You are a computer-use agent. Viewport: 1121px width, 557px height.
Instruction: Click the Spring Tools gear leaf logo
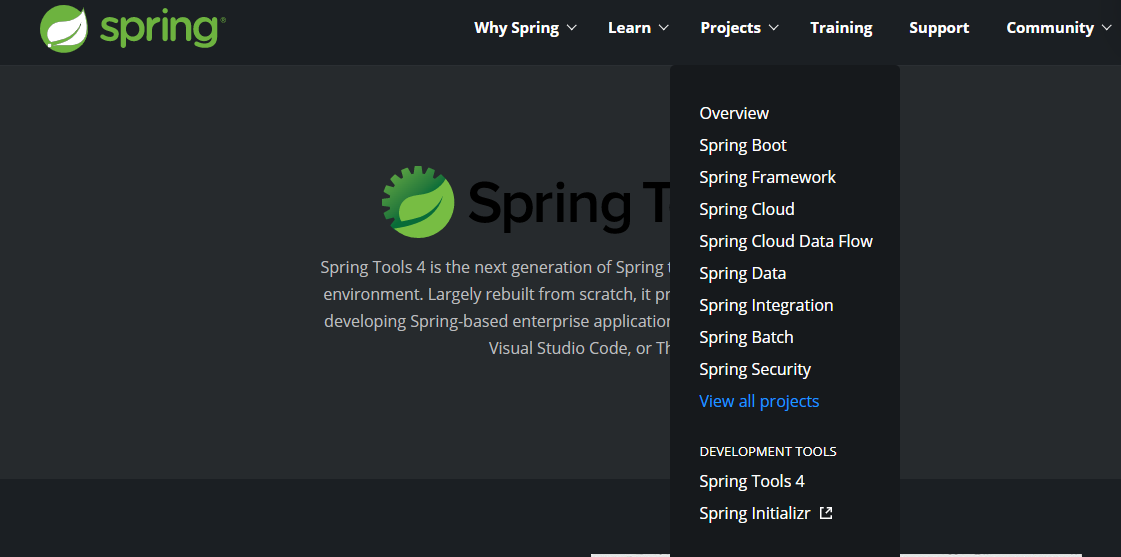[418, 202]
